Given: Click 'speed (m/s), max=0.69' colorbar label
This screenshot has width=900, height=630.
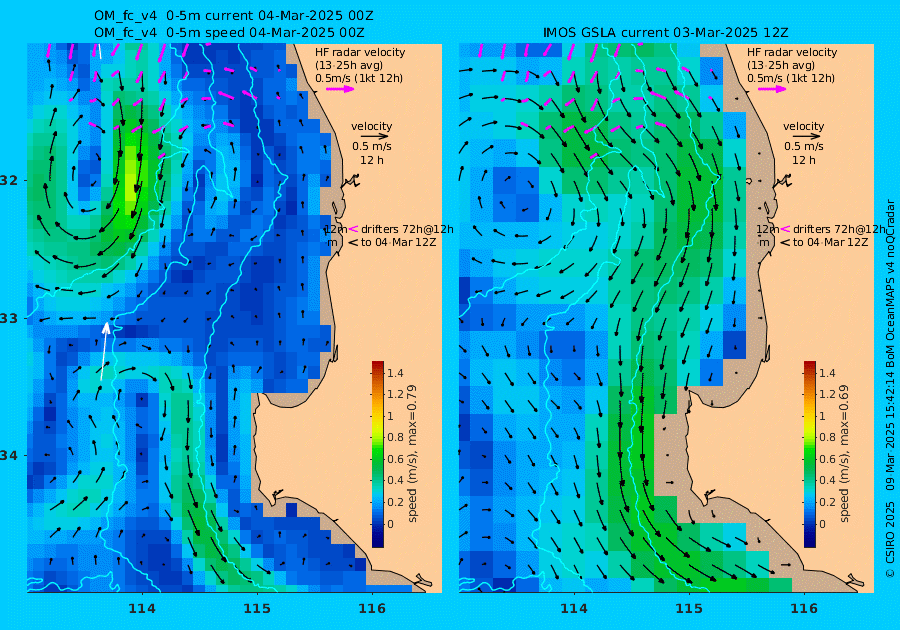Looking at the screenshot, I should [x=844, y=453].
